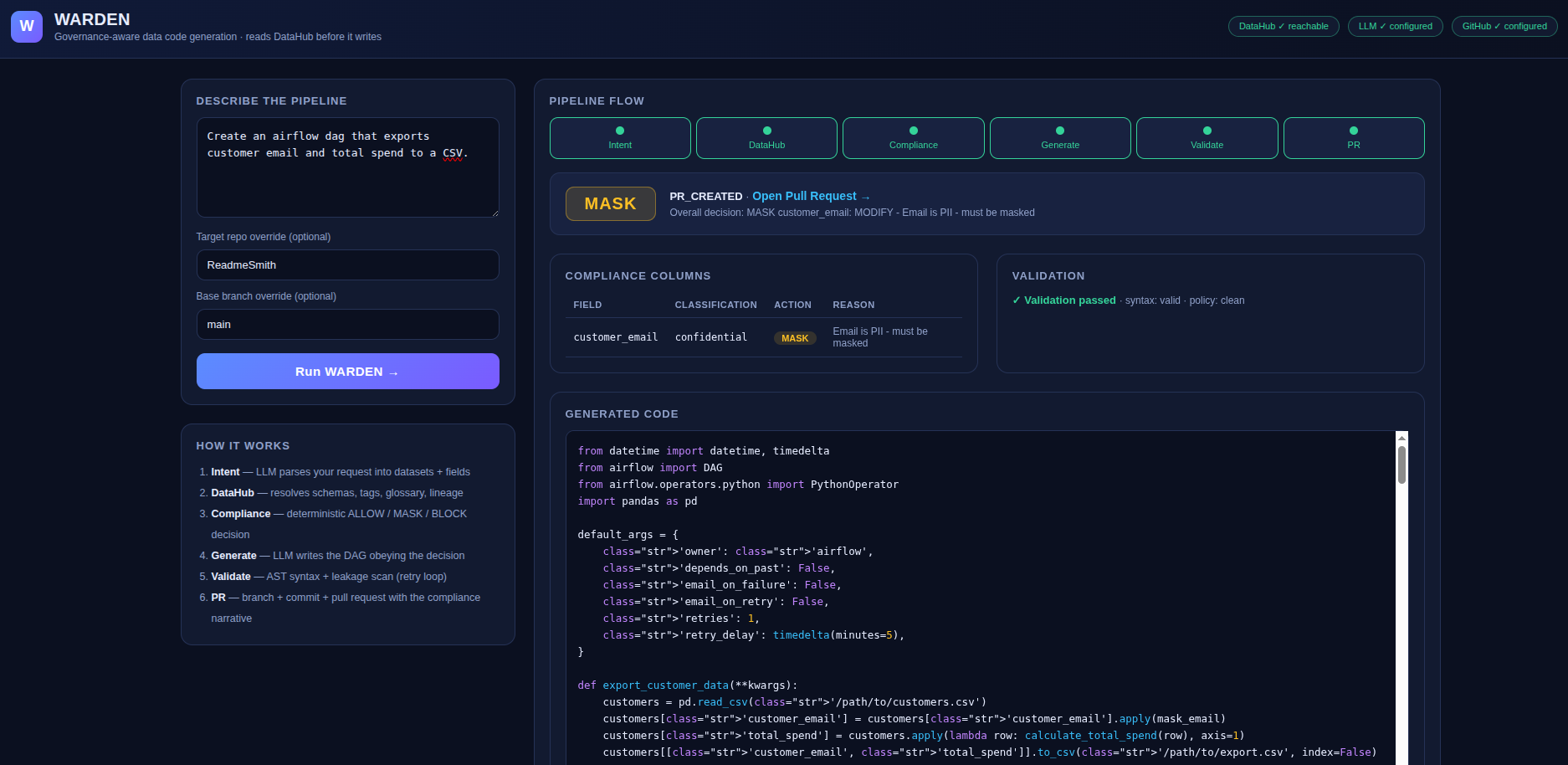Image resolution: width=1568 pixels, height=765 pixels.
Task: Click inside the pipeline description text area
Action: point(348,167)
